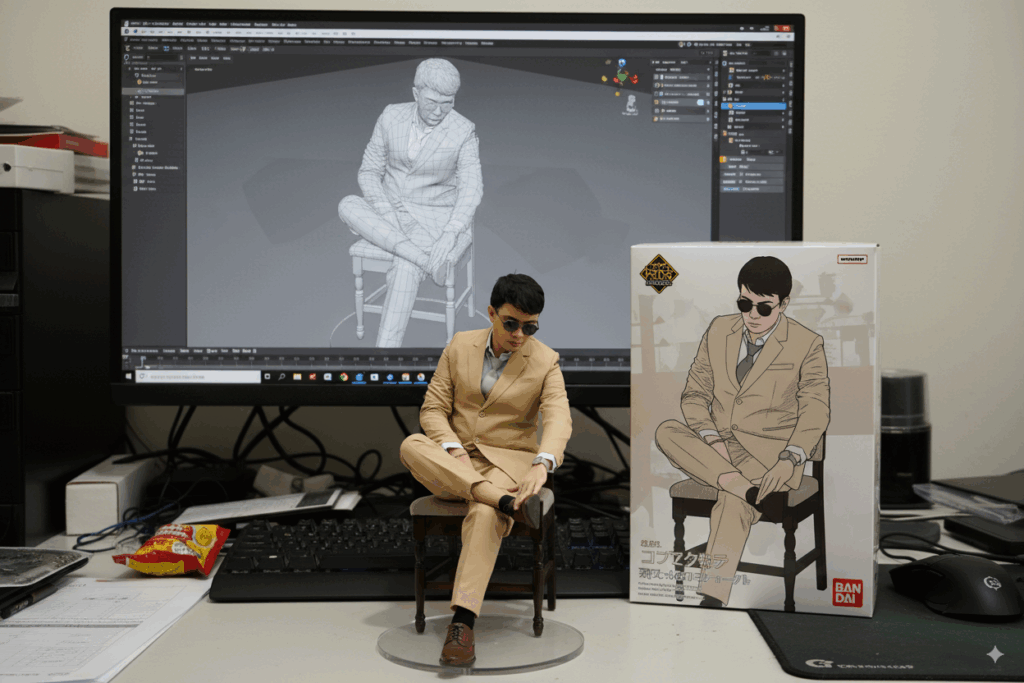Click the Windows taskbar search box

tap(197, 377)
